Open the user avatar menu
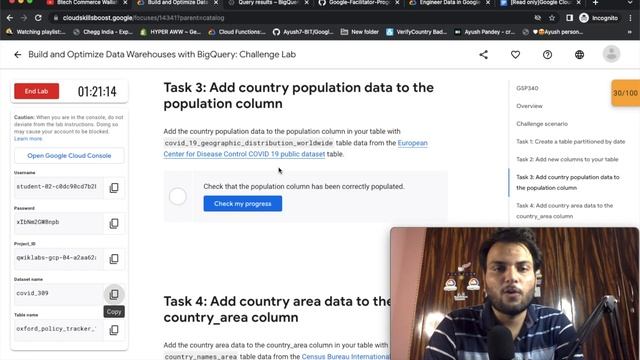 (611, 54)
